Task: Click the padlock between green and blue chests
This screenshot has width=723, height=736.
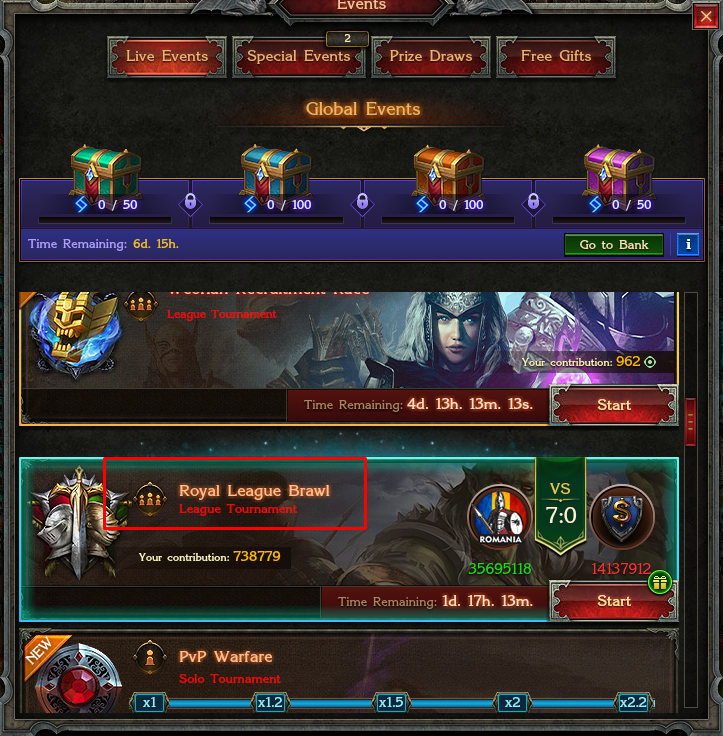Action: (190, 202)
